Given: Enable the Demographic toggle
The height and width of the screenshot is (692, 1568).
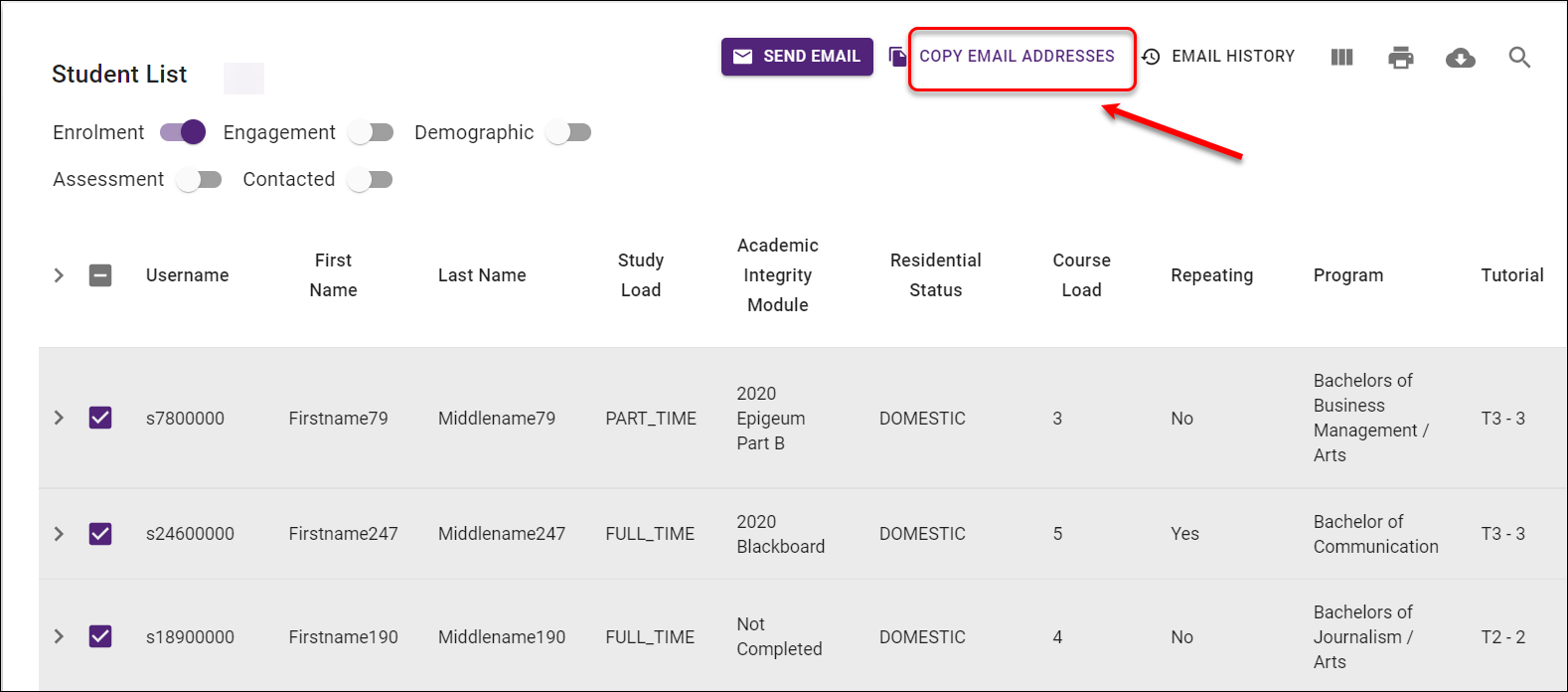Looking at the screenshot, I should 569,132.
